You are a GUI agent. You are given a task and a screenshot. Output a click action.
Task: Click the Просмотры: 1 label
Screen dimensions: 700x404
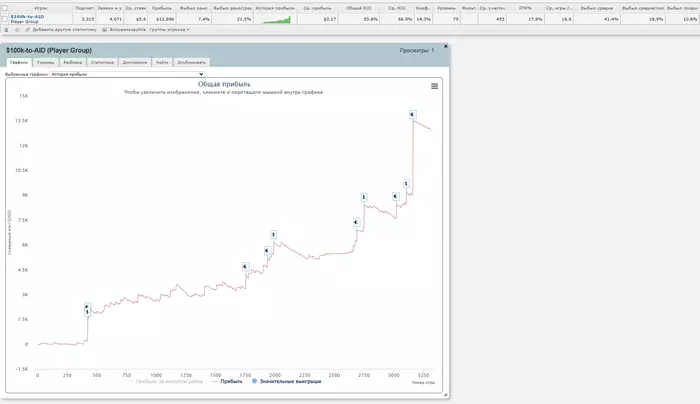(x=417, y=50)
